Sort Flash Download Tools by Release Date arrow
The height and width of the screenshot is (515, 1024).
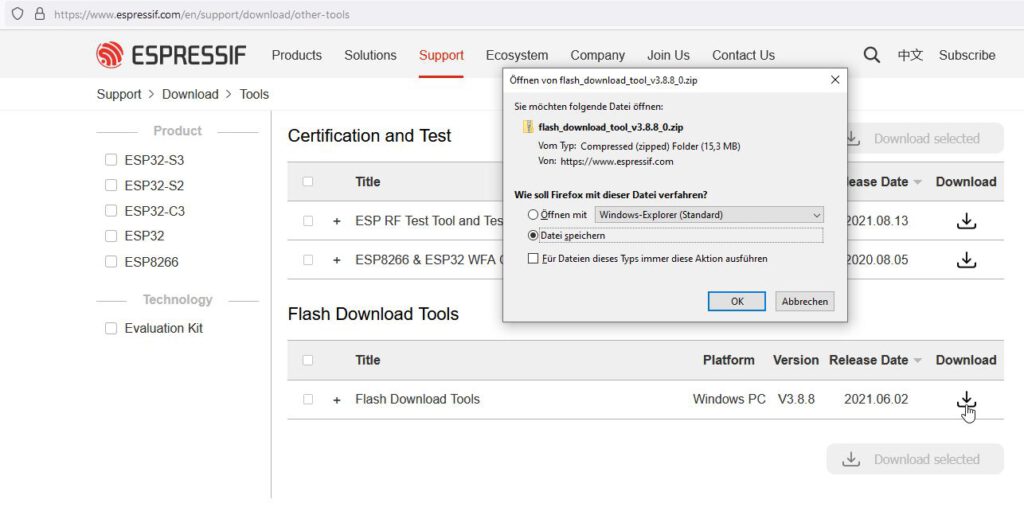(x=917, y=360)
